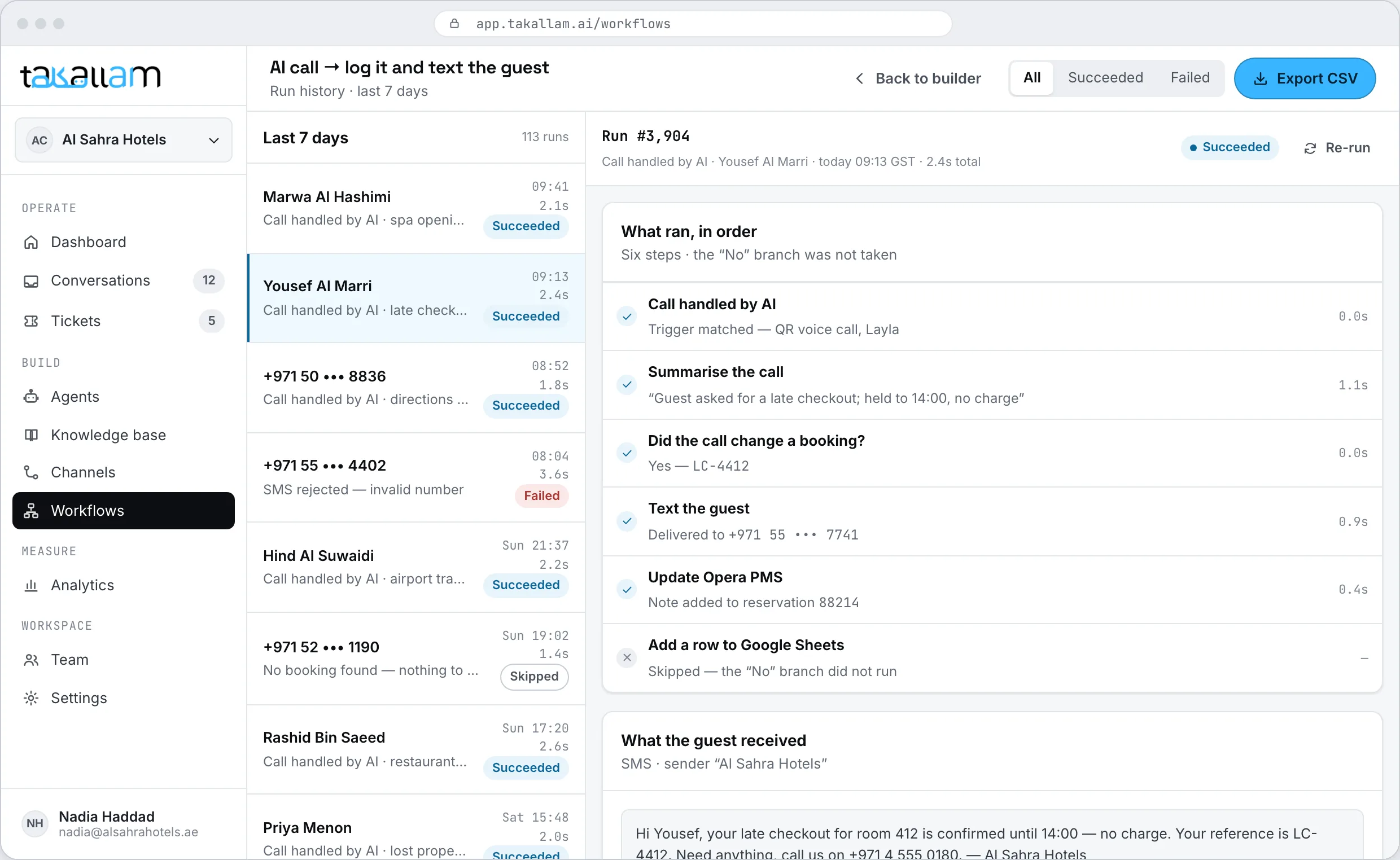Click Did the call change a booking step
Image resolution: width=1400 pixels, height=860 pixels.
point(992,453)
